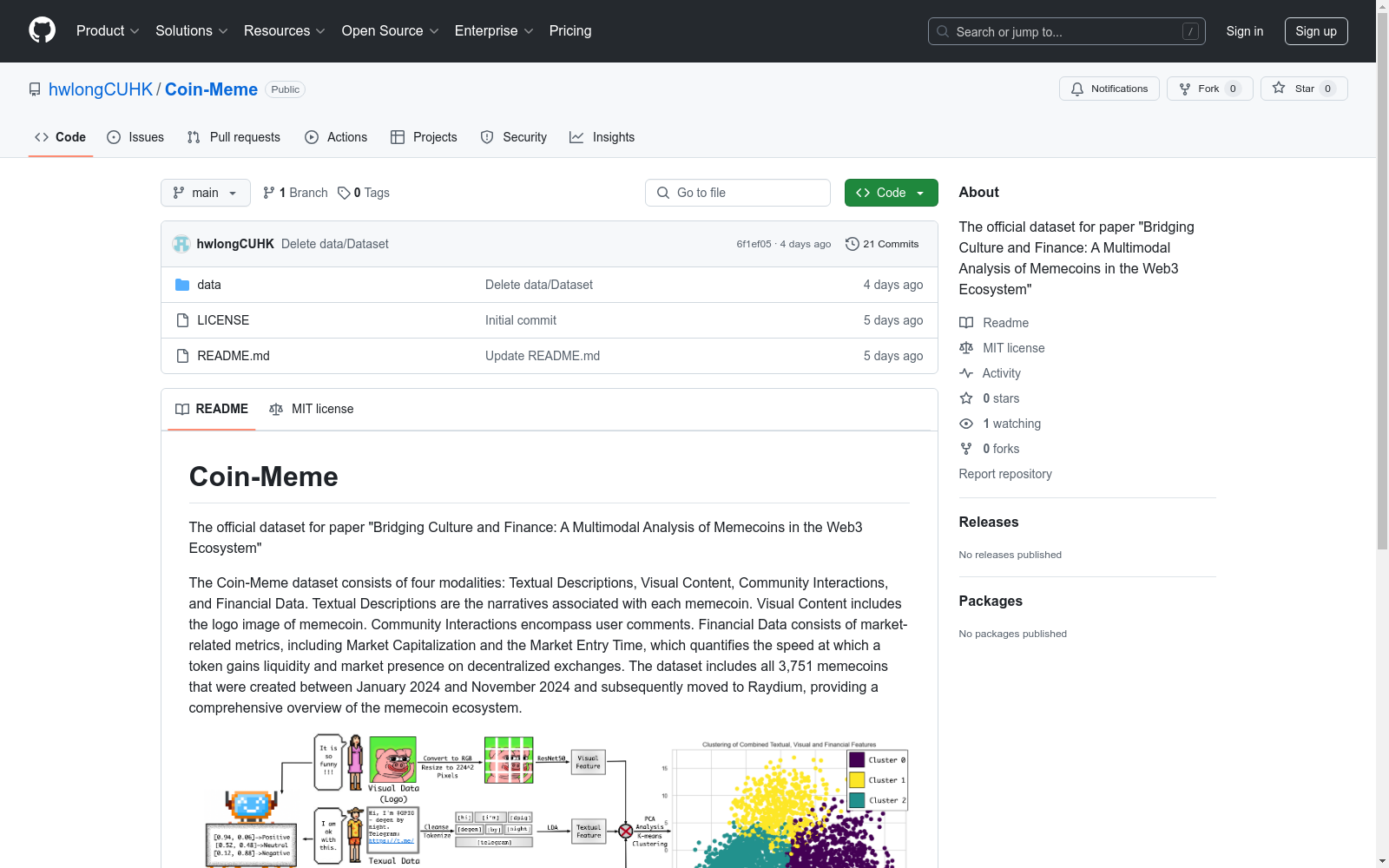Click the eye icon beside 1 watching

(x=966, y=424)
